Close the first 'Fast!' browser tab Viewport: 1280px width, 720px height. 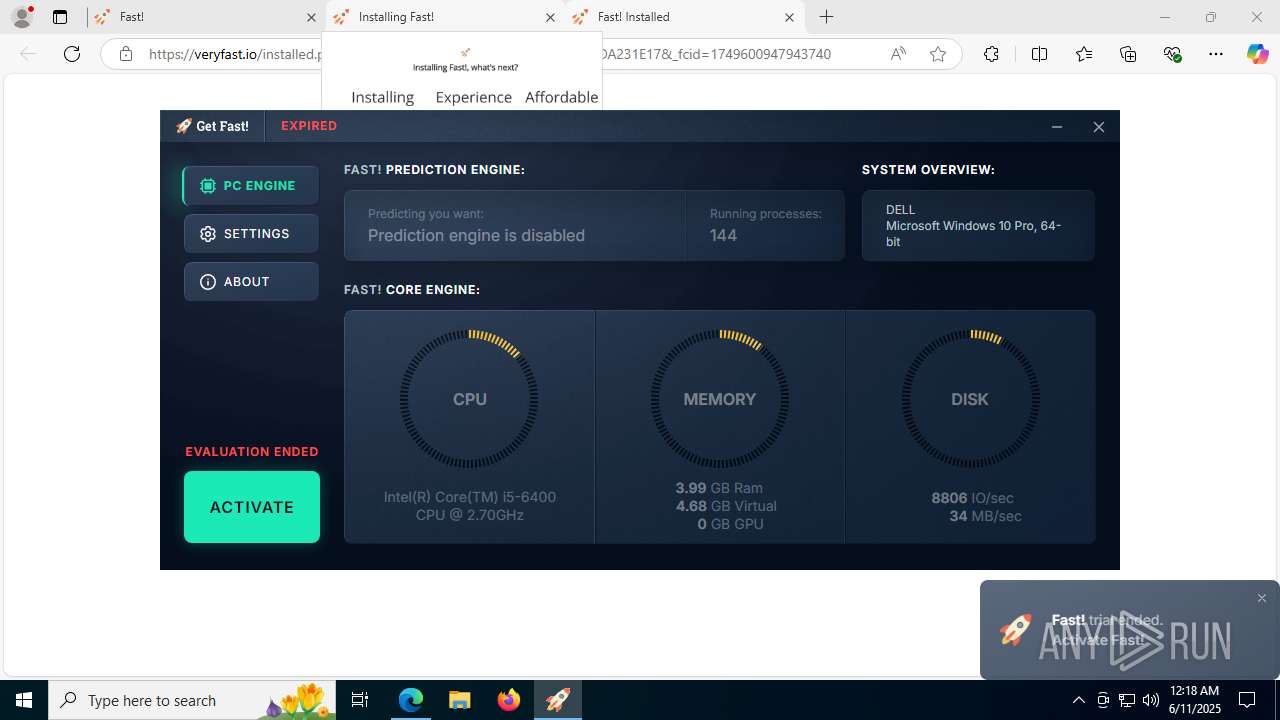coord(311,17)
